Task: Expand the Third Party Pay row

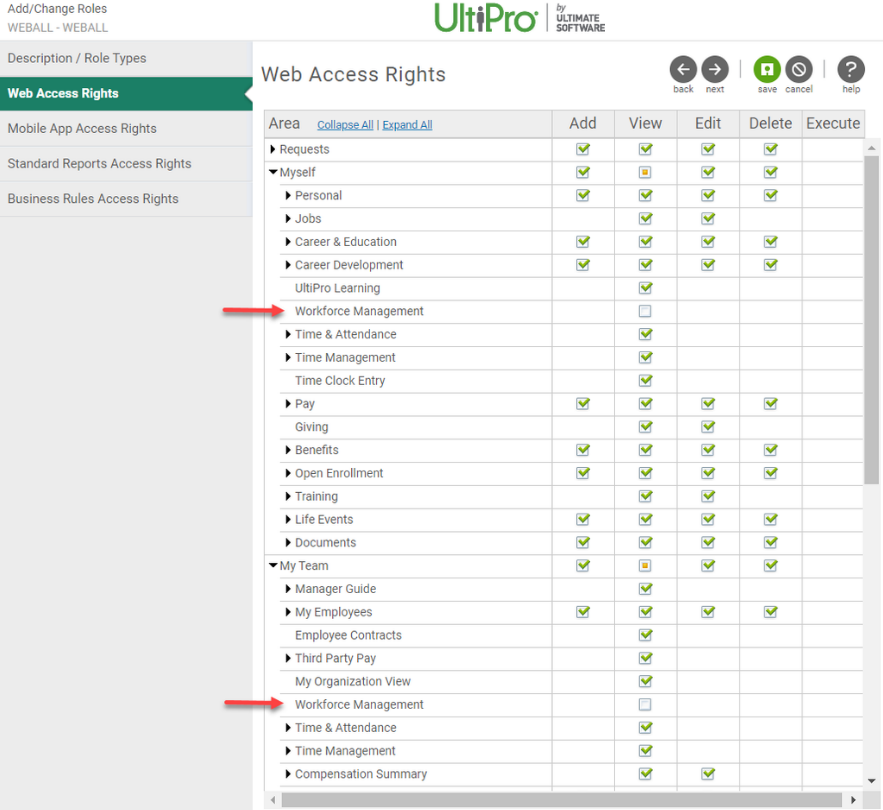Action: point(288,658)
